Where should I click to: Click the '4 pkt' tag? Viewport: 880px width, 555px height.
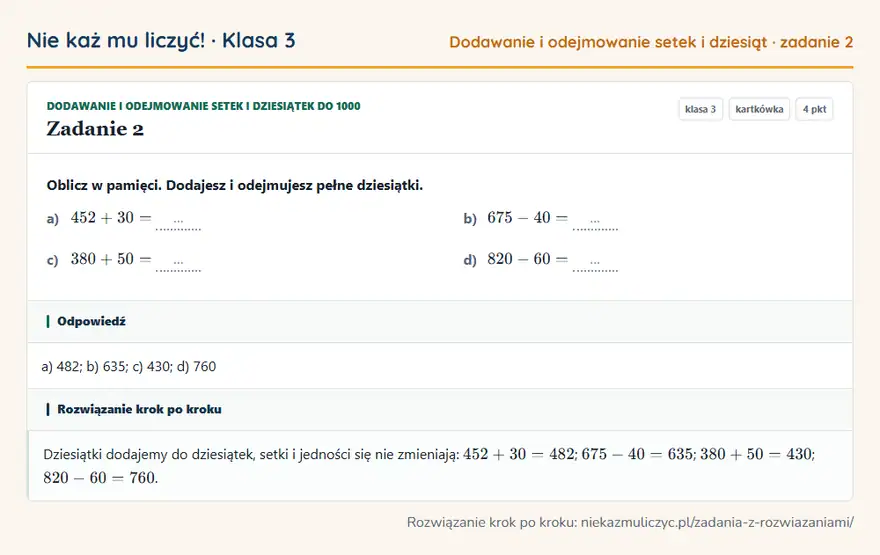pos(814,109)
